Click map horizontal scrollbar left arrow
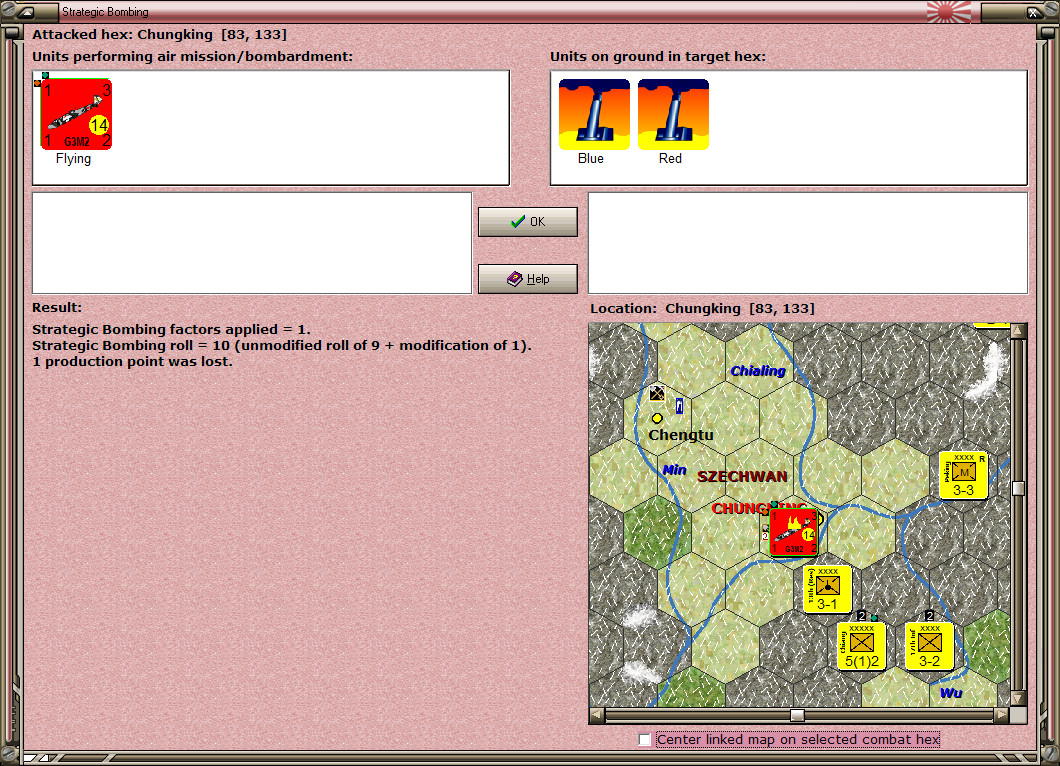The width and height of the screenshot is (1060, 766). pyautogui.click(x=596, y=715)
